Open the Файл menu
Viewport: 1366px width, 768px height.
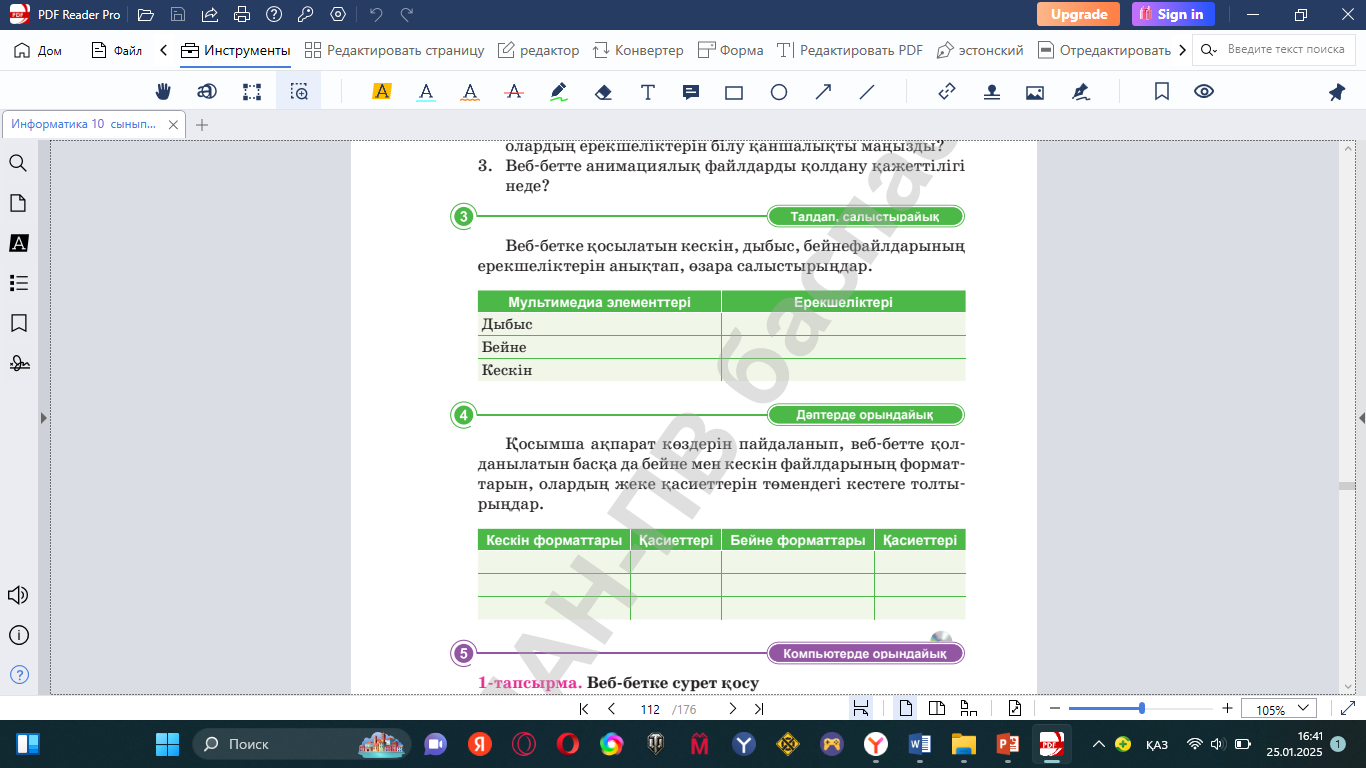117,50
